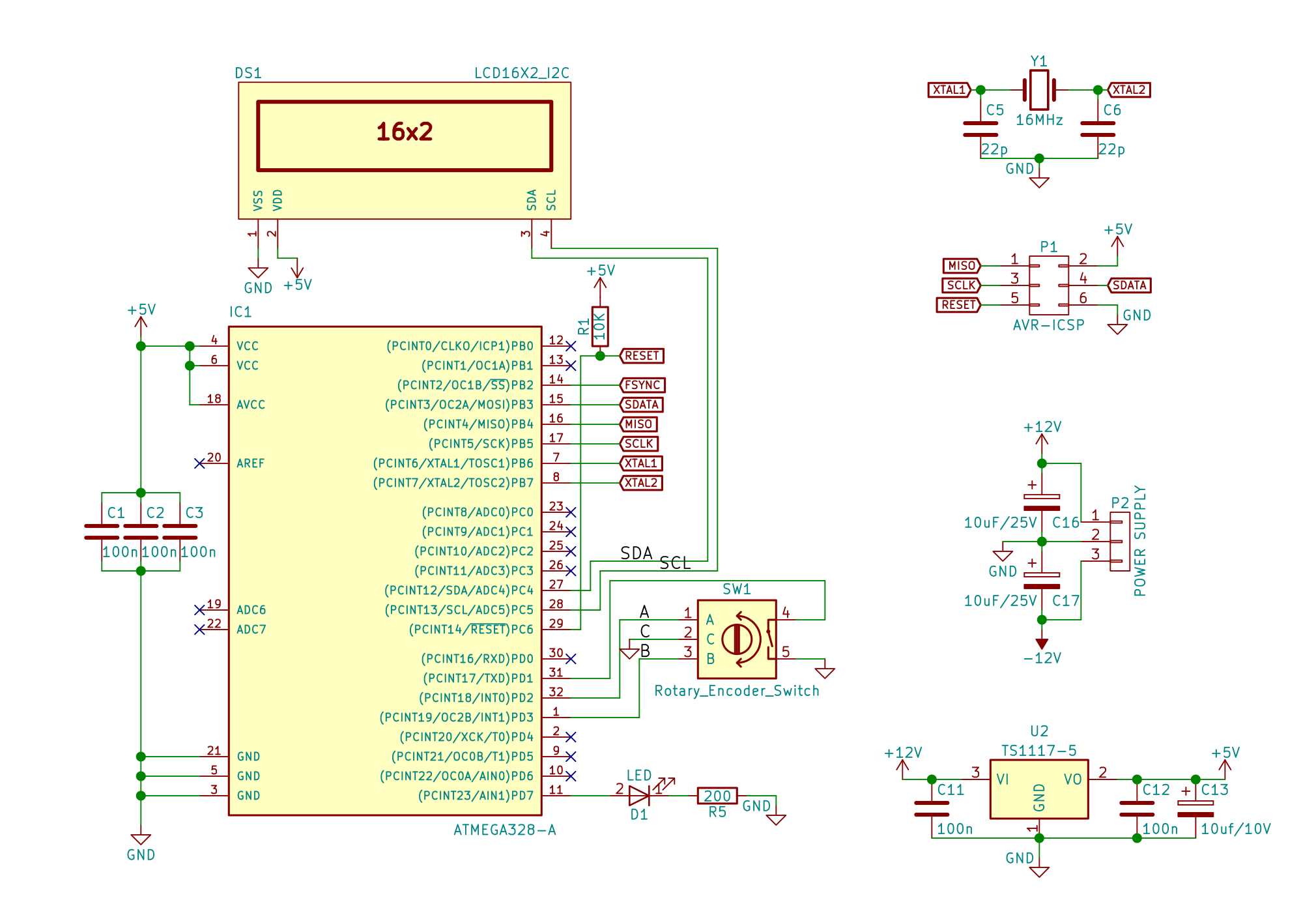This screenshot has height=915, width=1316.
Task: Select capacitor C5 next to XTAL1
Action: click(980, 129)
